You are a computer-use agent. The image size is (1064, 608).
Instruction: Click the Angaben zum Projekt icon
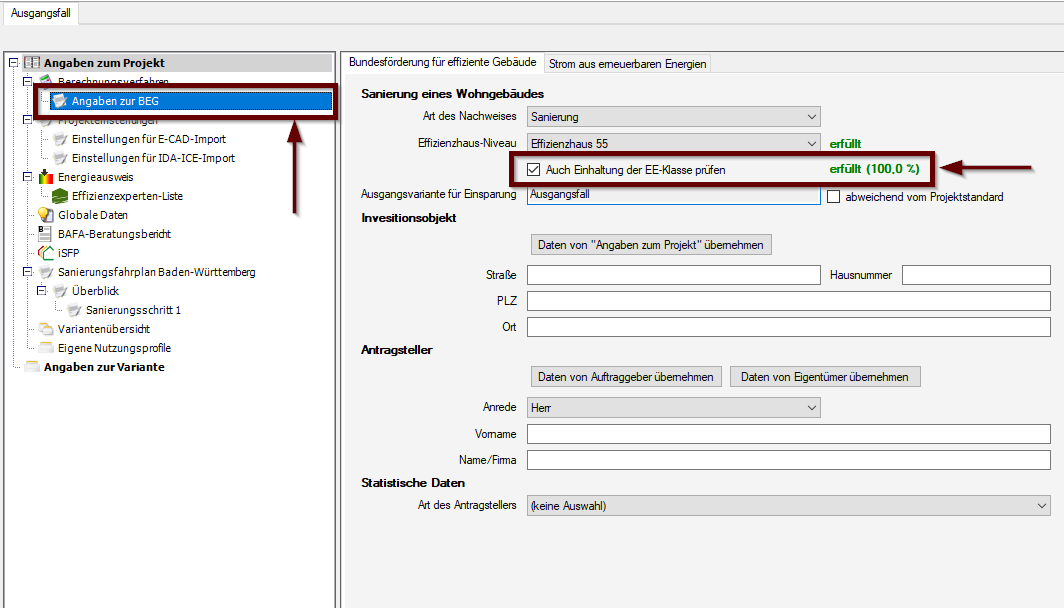point(31,63)
